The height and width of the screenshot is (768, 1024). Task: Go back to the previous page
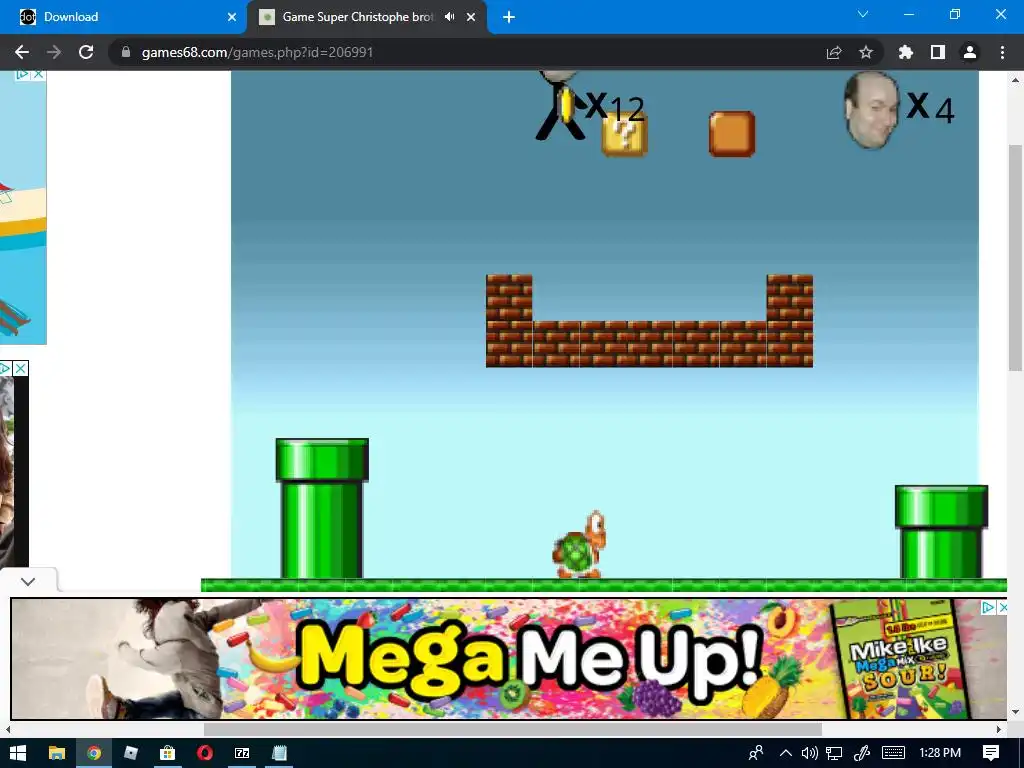(x=22, y=52)
